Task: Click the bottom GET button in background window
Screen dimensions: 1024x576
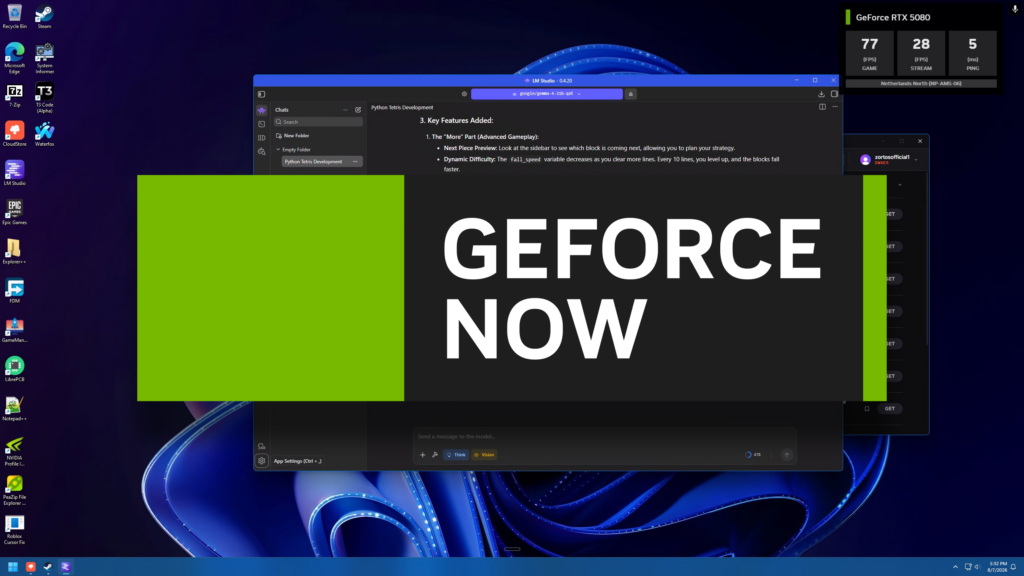Action: 889,409
